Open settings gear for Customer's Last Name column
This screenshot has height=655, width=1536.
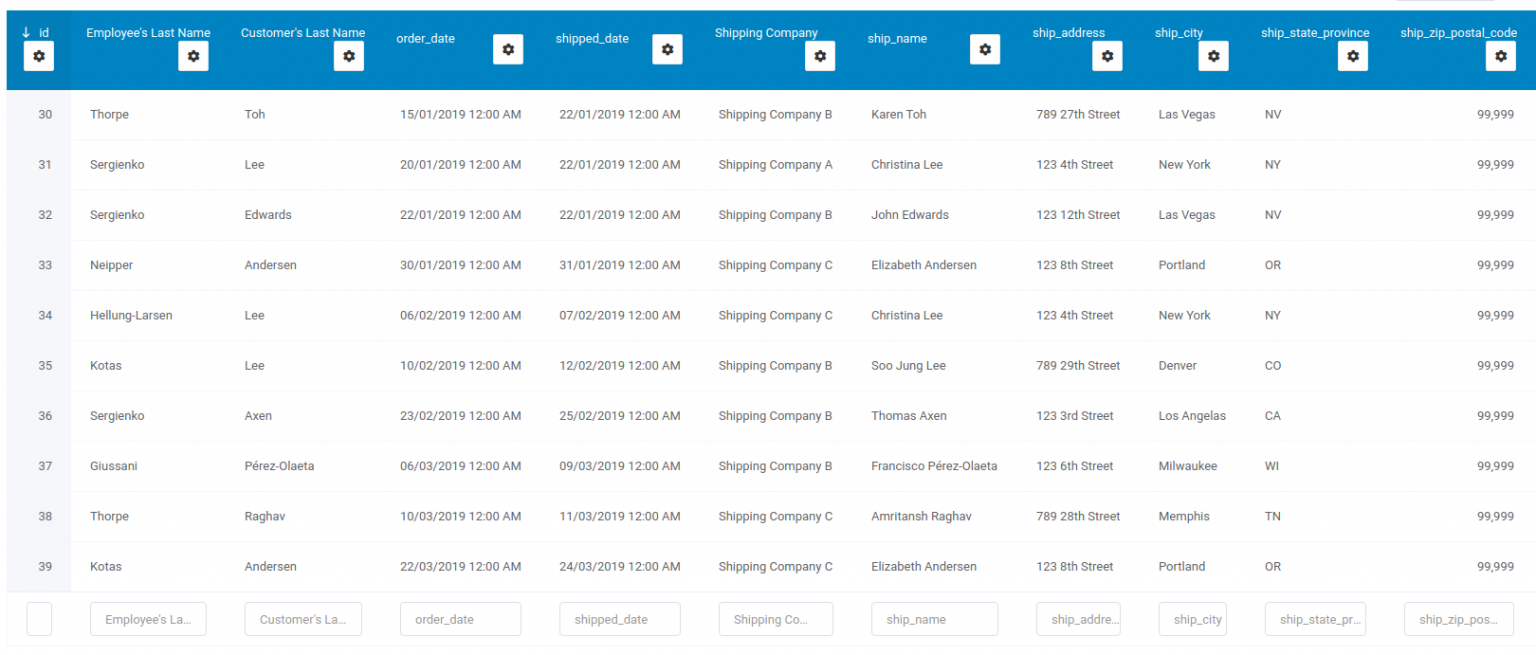[x=349, y=56]
